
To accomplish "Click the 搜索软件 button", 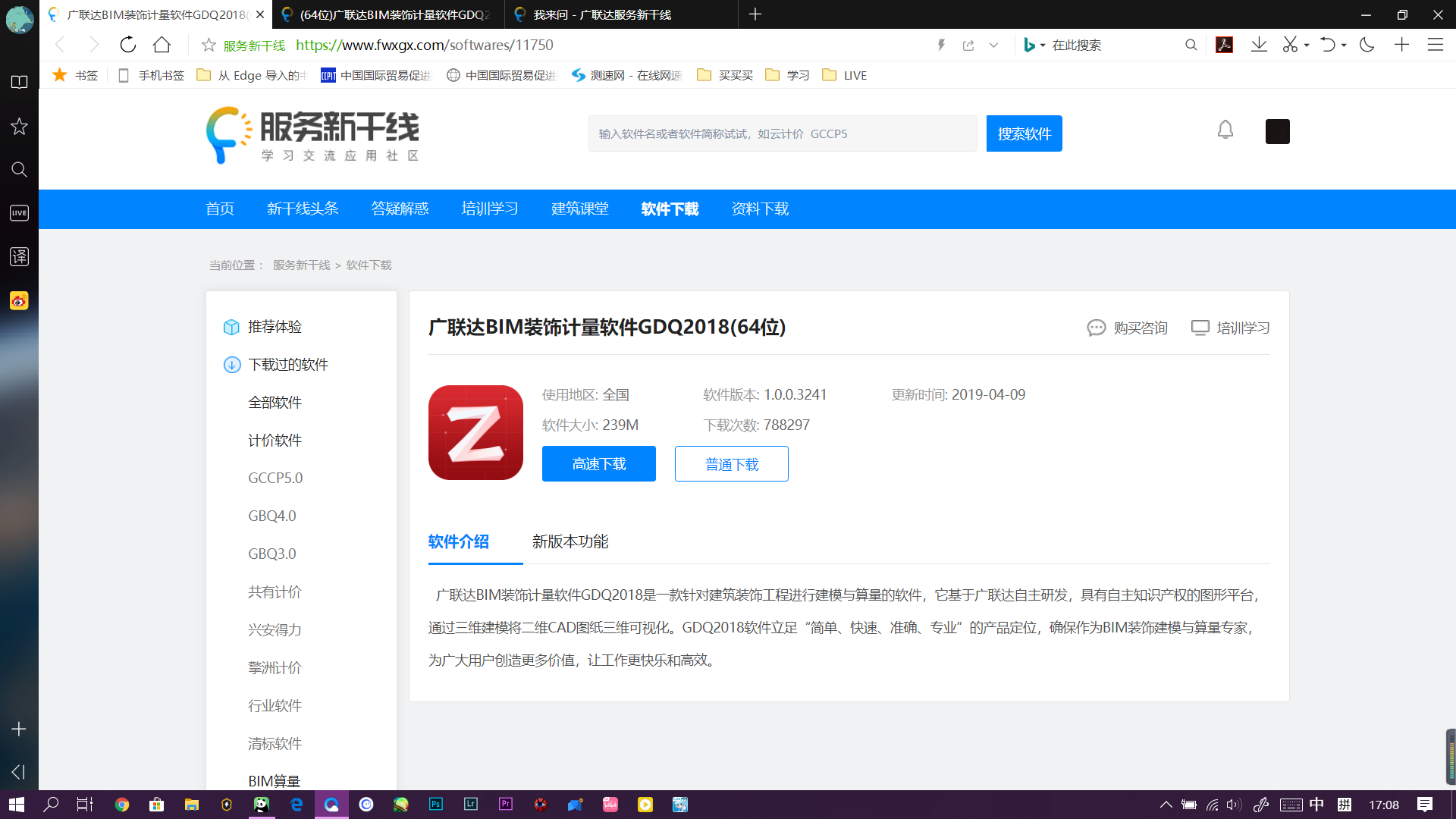I will tap(1025, 133).
